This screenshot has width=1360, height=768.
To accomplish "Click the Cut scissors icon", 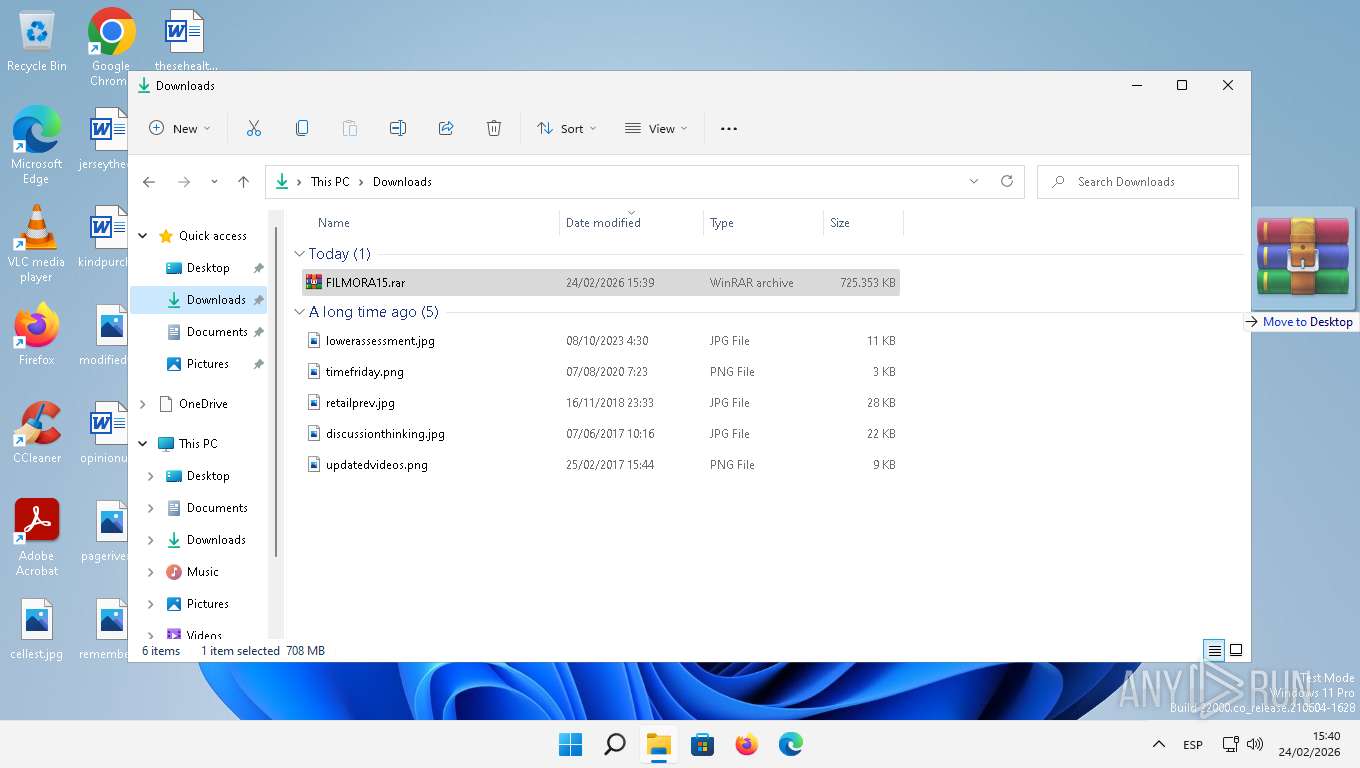I will (x=253, y=128).
